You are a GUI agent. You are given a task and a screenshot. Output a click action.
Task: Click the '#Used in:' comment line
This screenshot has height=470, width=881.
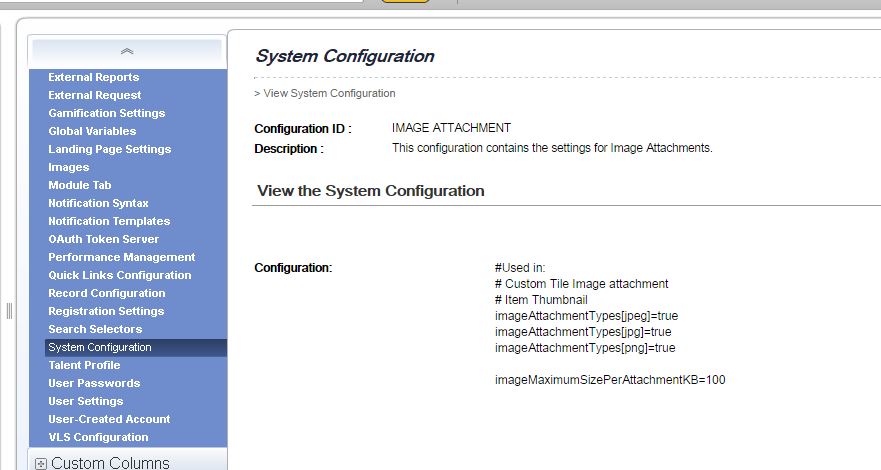pyautogui.click(x=520, y=268)
